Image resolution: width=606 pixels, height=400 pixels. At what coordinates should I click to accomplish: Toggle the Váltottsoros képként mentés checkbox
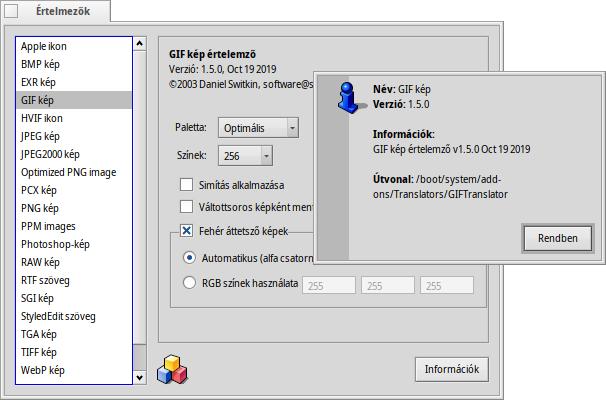[x=186, y=207]
